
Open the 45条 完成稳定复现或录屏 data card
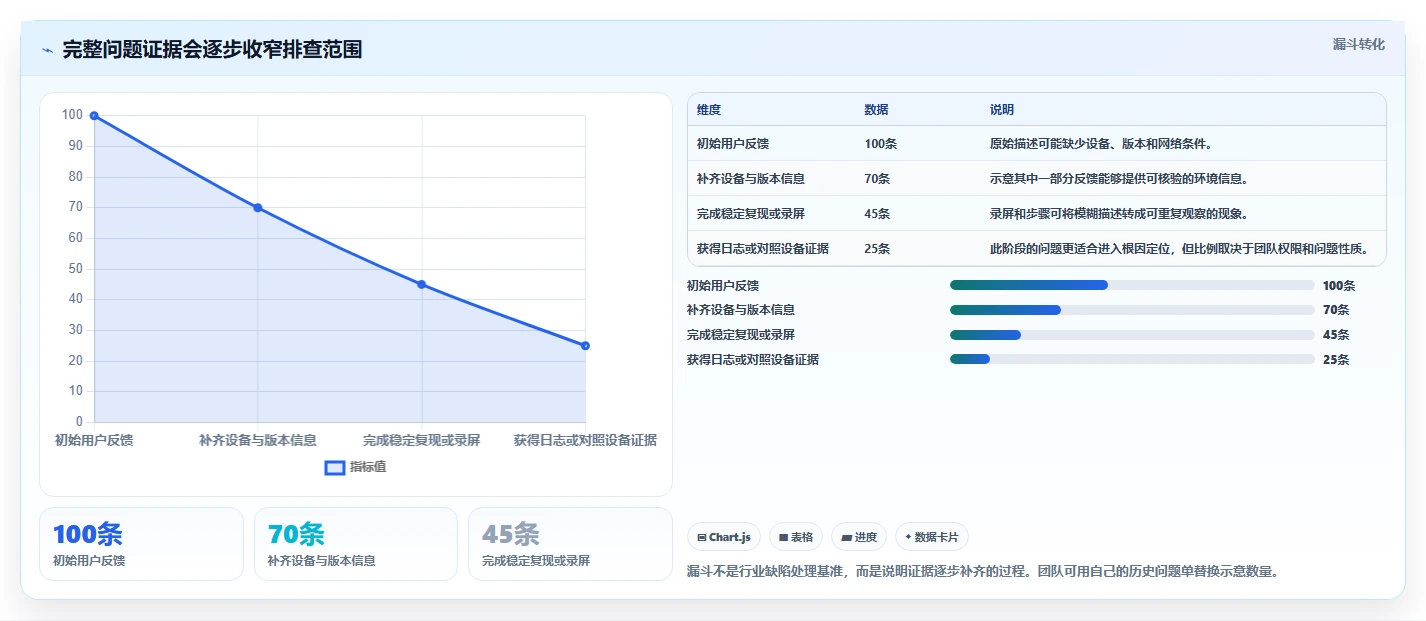(570, 544)
